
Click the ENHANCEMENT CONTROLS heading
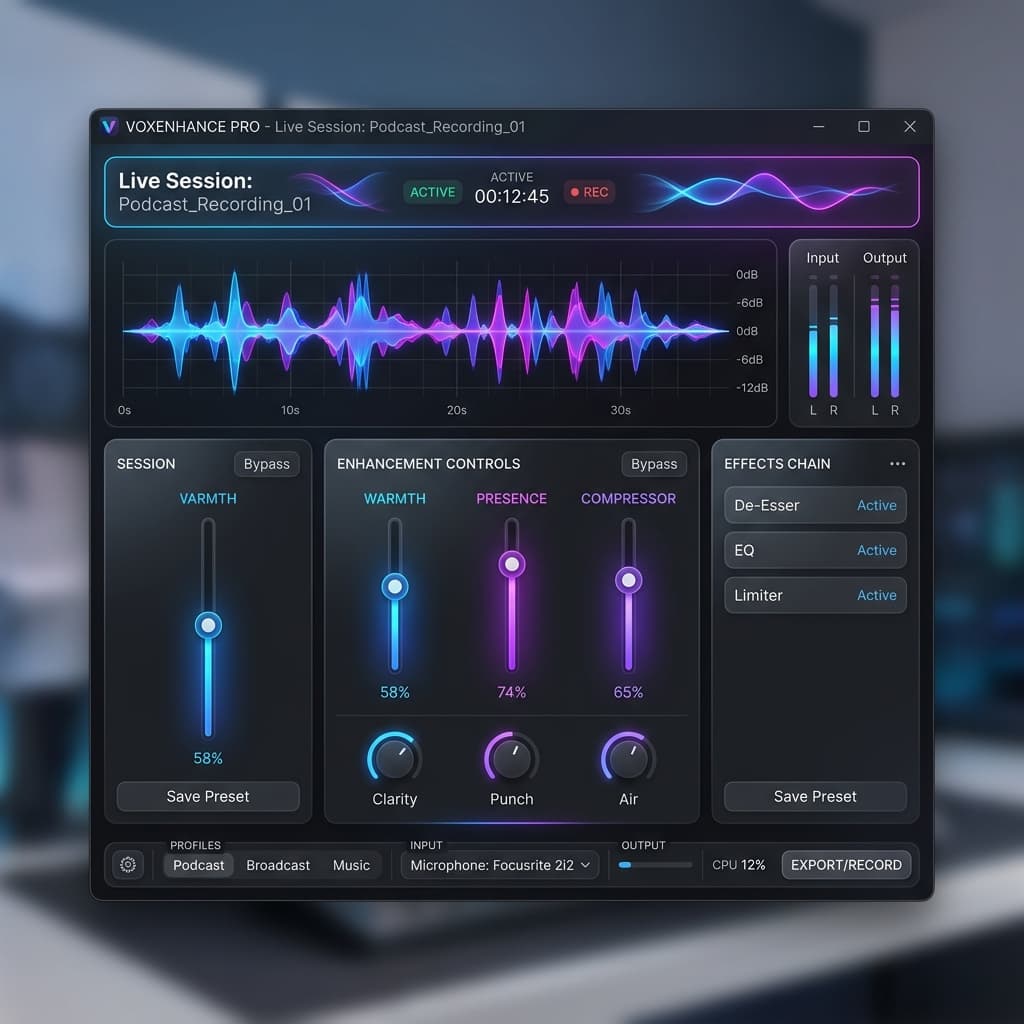428,464
